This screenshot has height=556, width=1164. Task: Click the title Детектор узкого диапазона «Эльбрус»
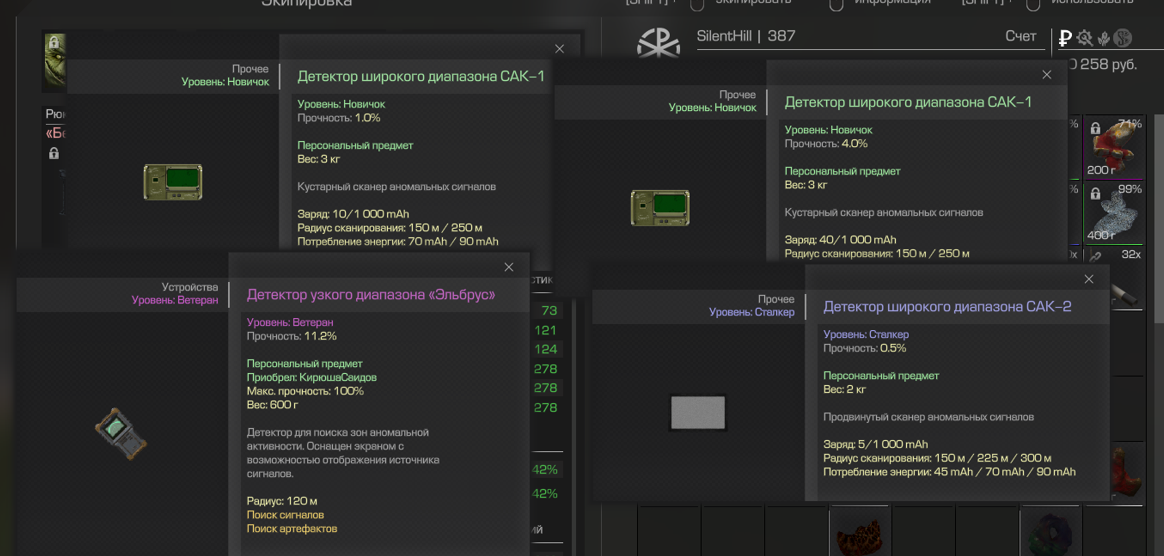pos(371,295)
